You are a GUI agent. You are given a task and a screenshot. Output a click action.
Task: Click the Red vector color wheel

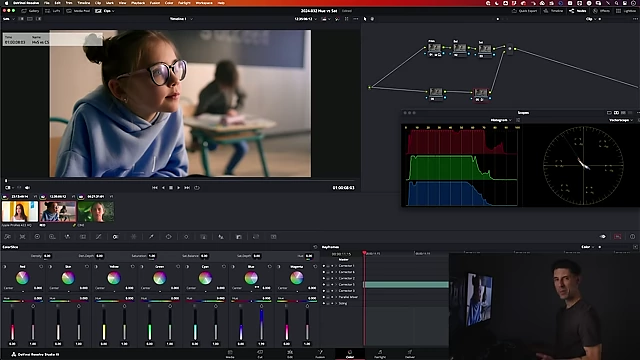tap(22, 278)
